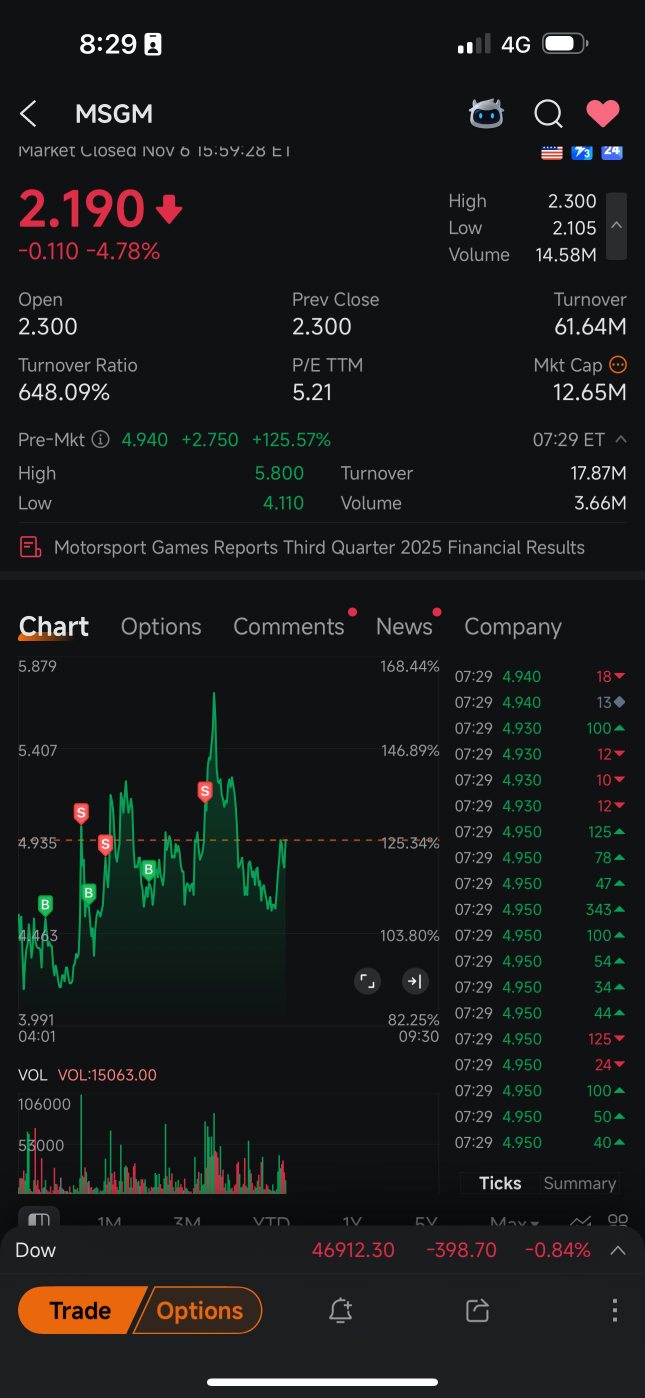Viewport: 645px width, 1398px height.
Task: Switch the tick list to Summary view
Action: click(x=579, y=1183)
